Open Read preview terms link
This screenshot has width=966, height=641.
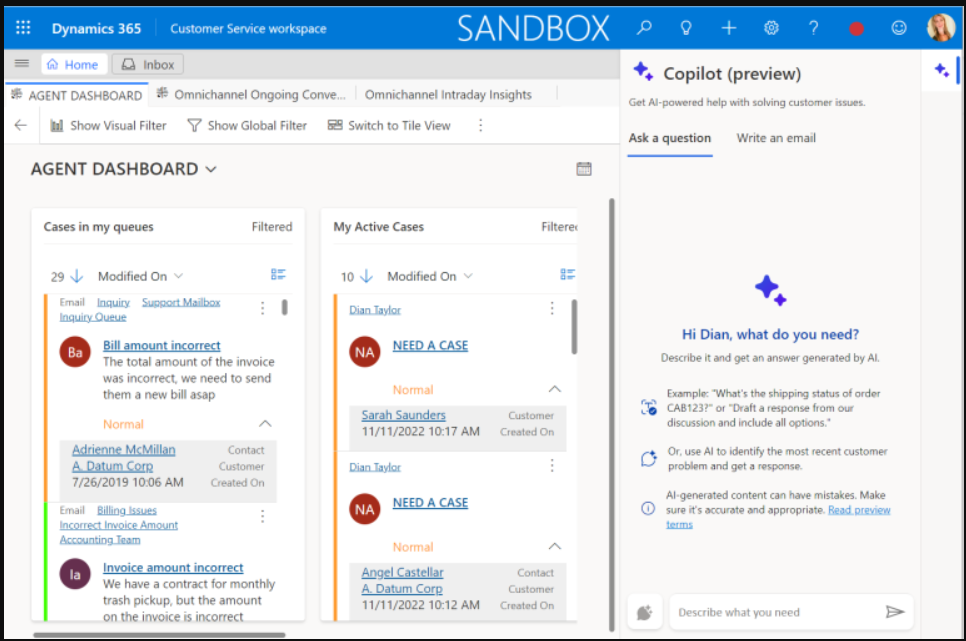coord(778,516)
